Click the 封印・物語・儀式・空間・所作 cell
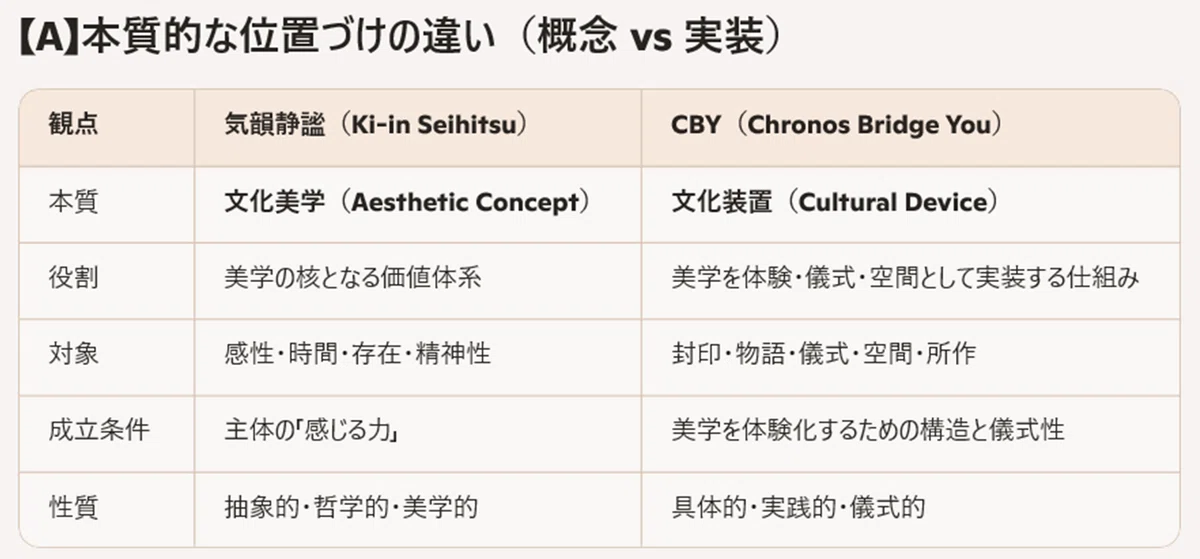Screen dimensions: 1200x559 tap(823, 354)
